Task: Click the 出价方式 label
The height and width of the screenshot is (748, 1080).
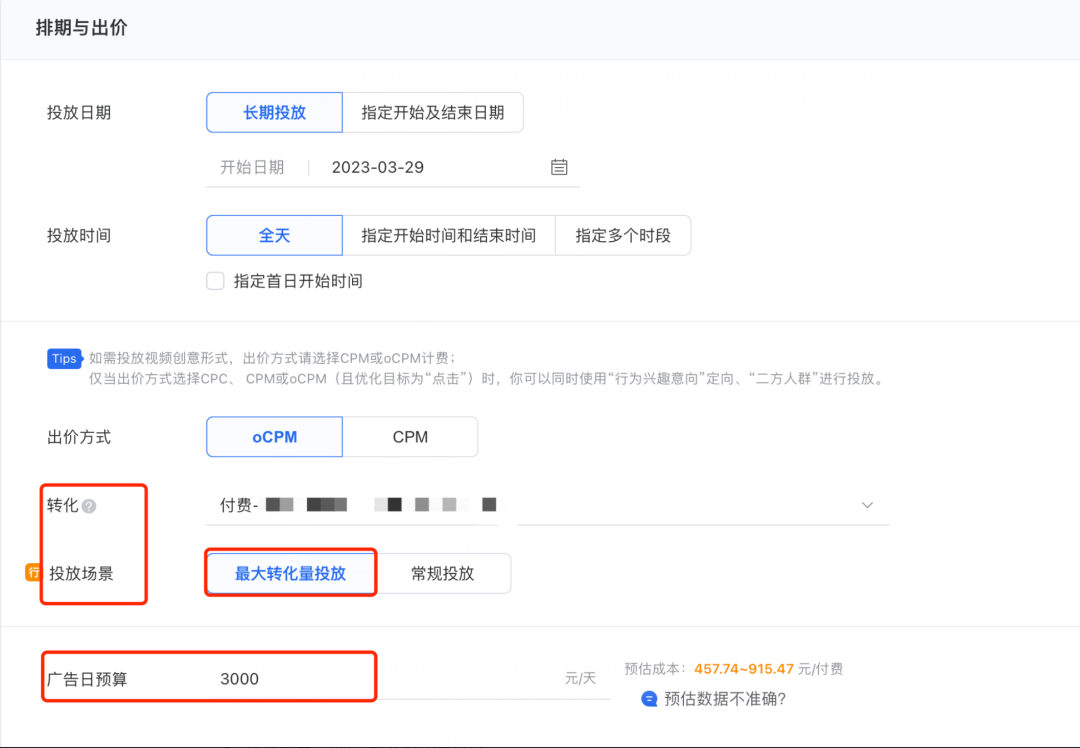Action: click(79, 437)
